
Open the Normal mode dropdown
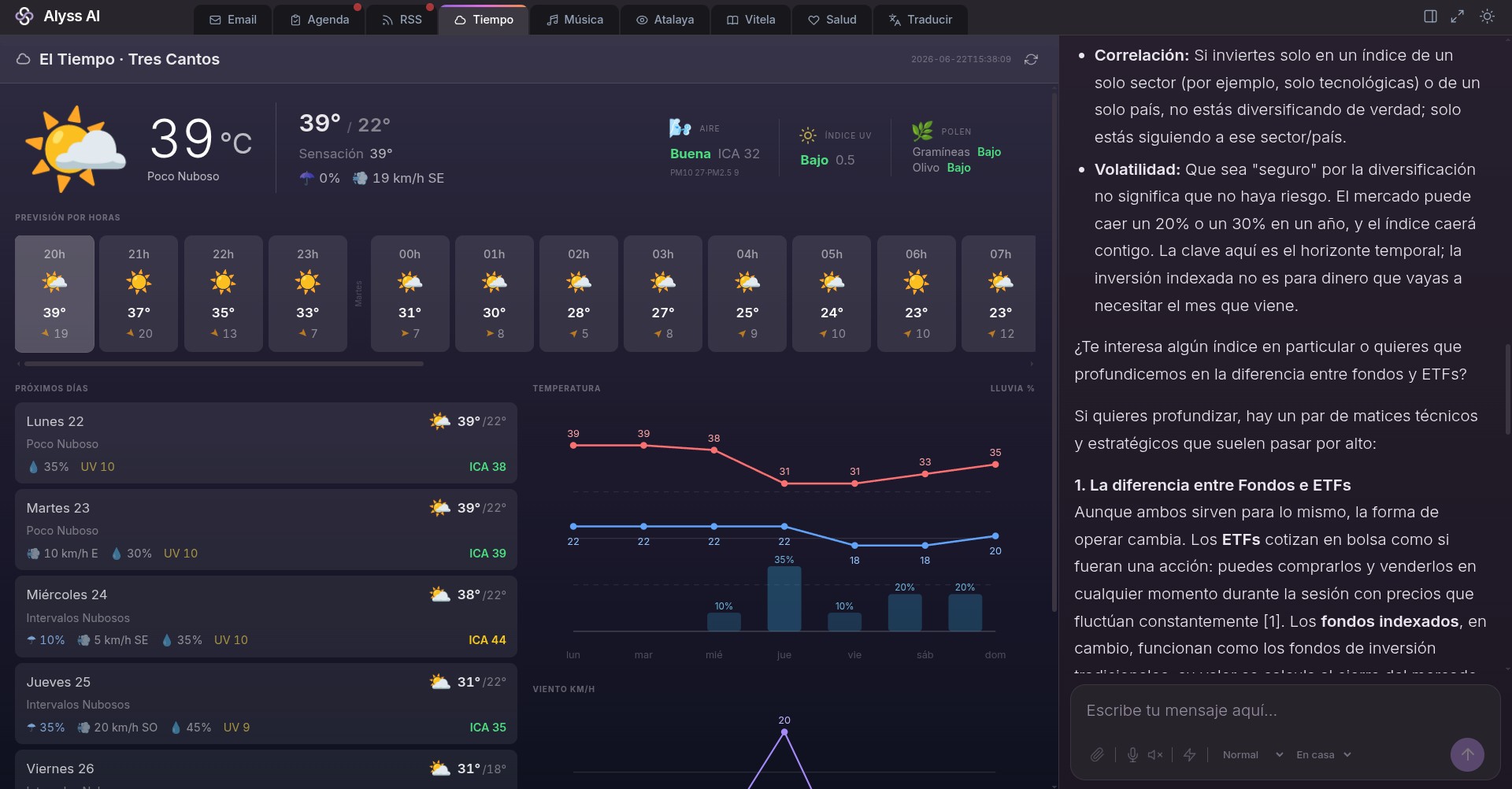point(1252,755)
